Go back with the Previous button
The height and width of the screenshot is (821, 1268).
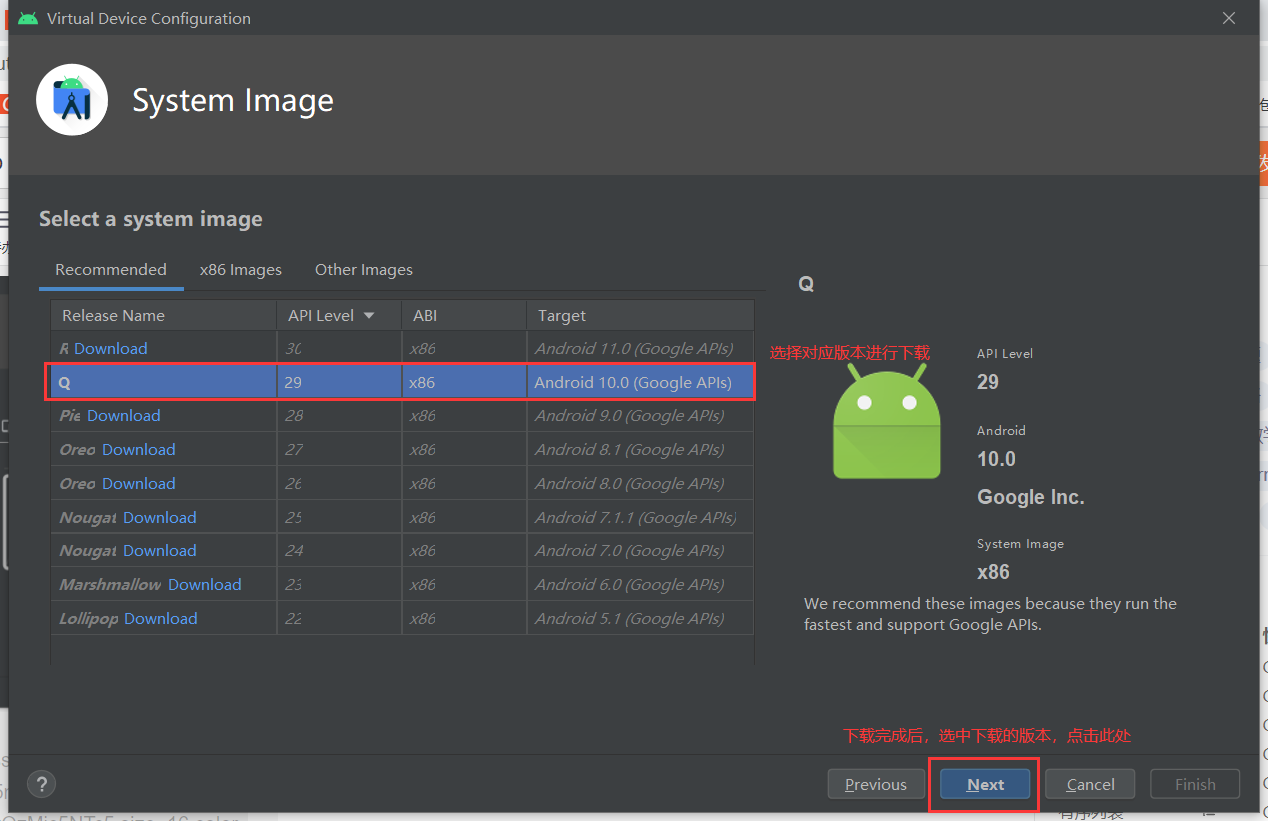[x=876, y=784]
